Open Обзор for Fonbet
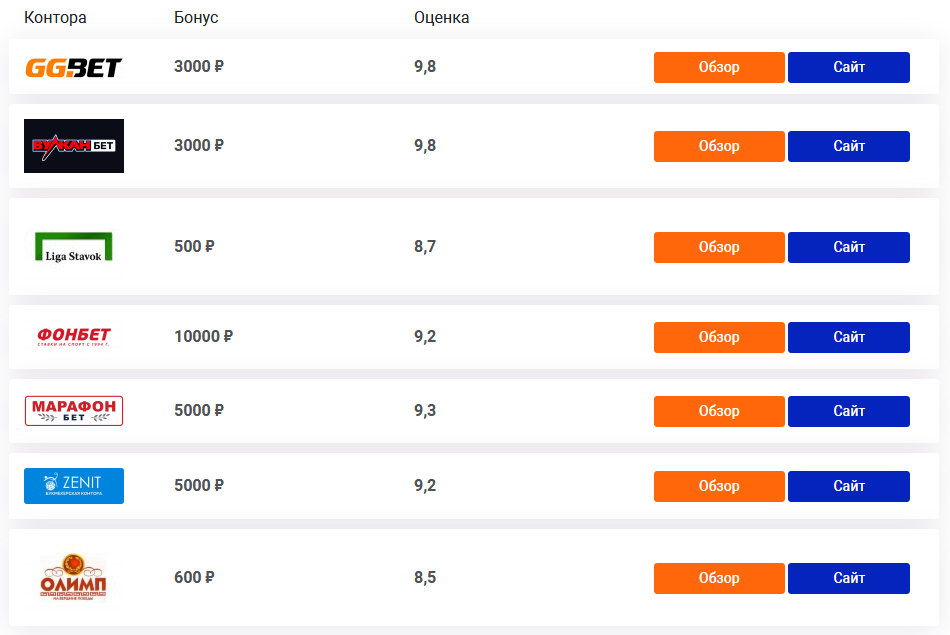 point(719,337)
